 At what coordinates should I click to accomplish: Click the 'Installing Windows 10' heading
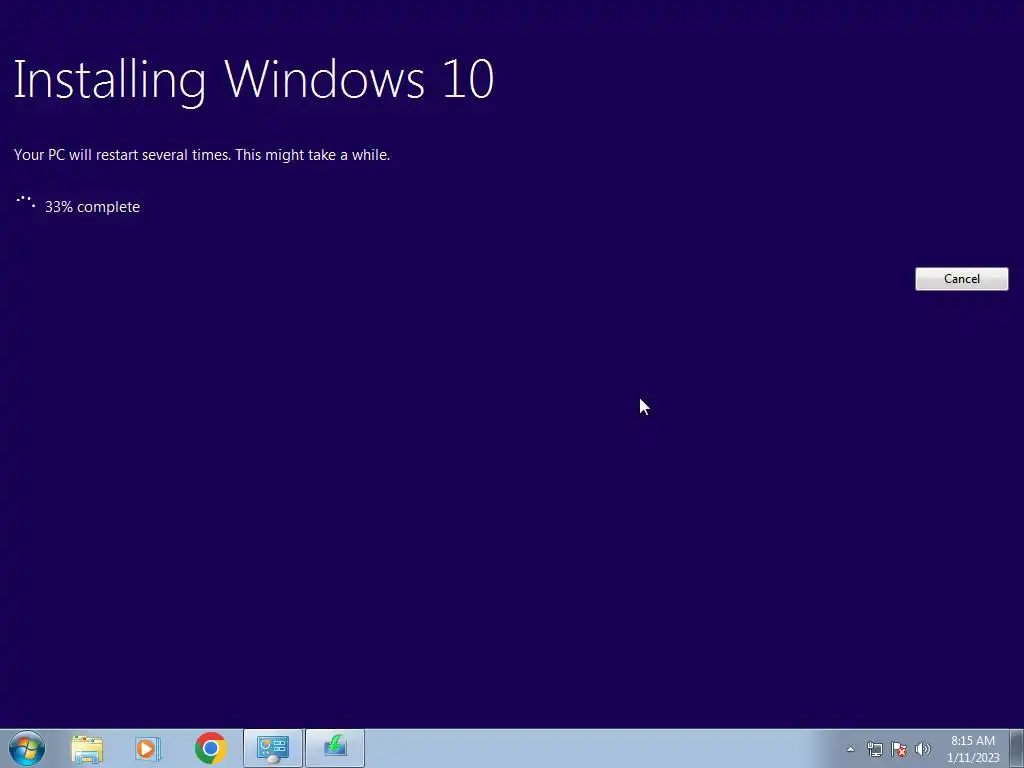coord(254,80)
